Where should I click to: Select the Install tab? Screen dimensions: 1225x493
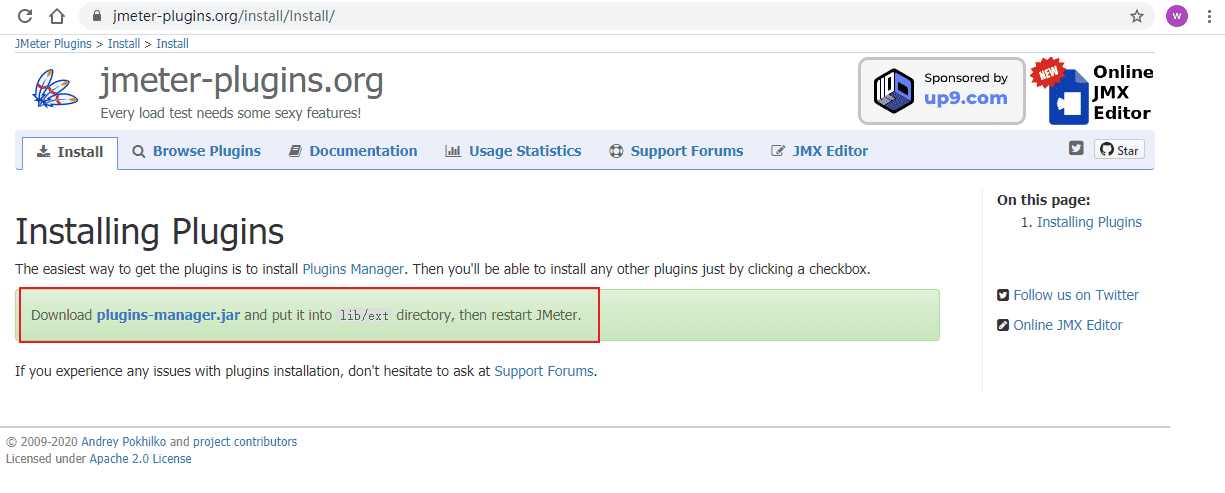point(70,152)
